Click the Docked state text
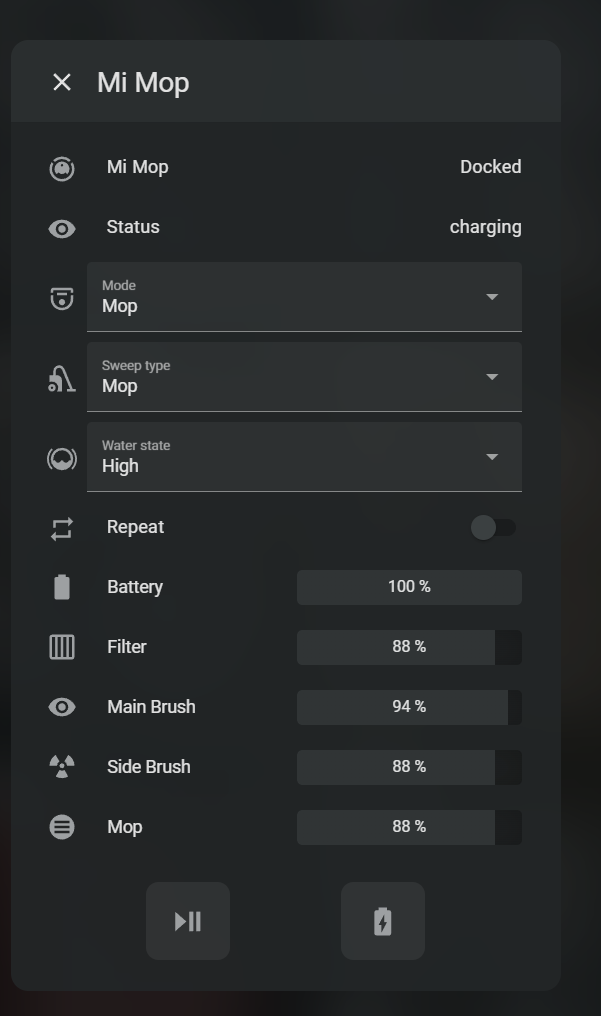Viewport: 601px width, 1016px height. (x=490, y=167)
